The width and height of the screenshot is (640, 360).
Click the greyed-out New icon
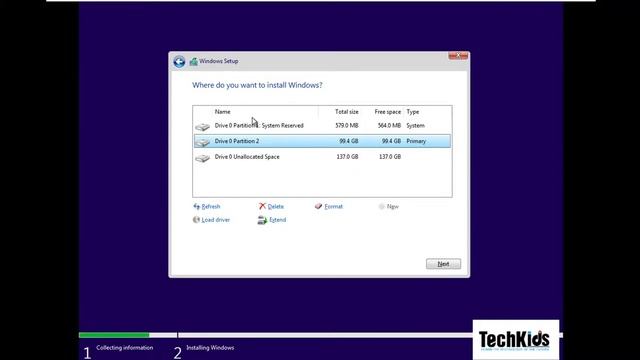382,207
